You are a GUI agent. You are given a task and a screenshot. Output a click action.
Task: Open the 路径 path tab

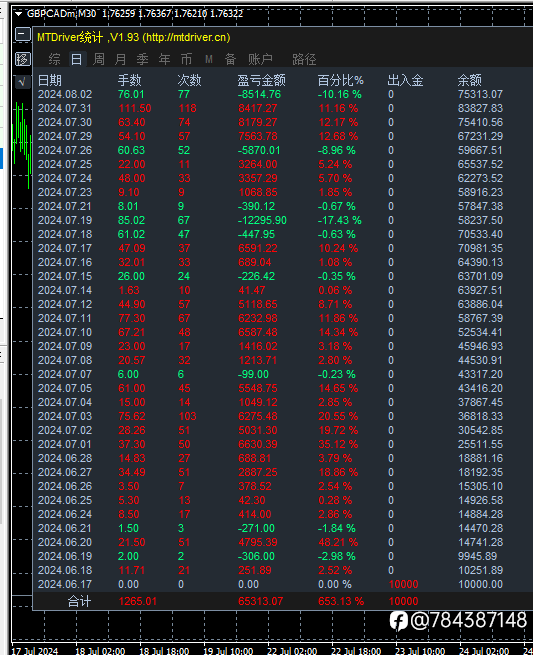pos(304,59)
